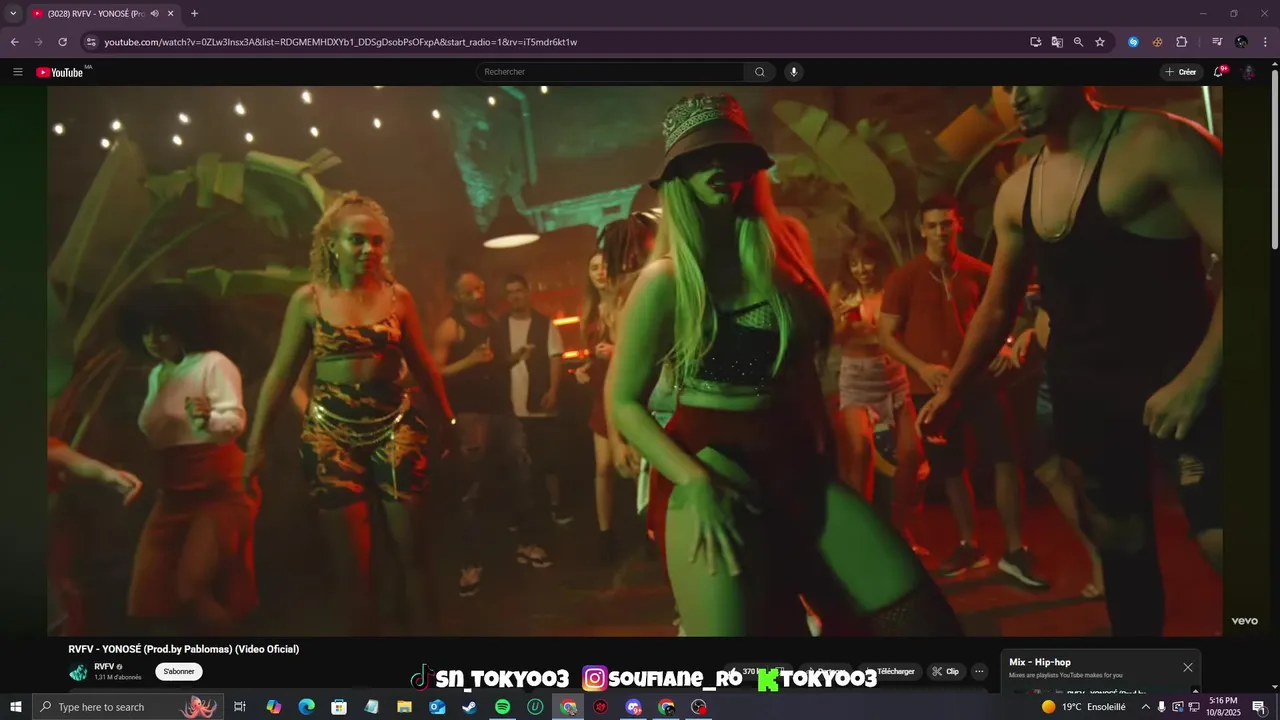Click the Rechercher search field
Image resolution: width=1280 pixels, height=720 pixels.
tap(610, 72)
